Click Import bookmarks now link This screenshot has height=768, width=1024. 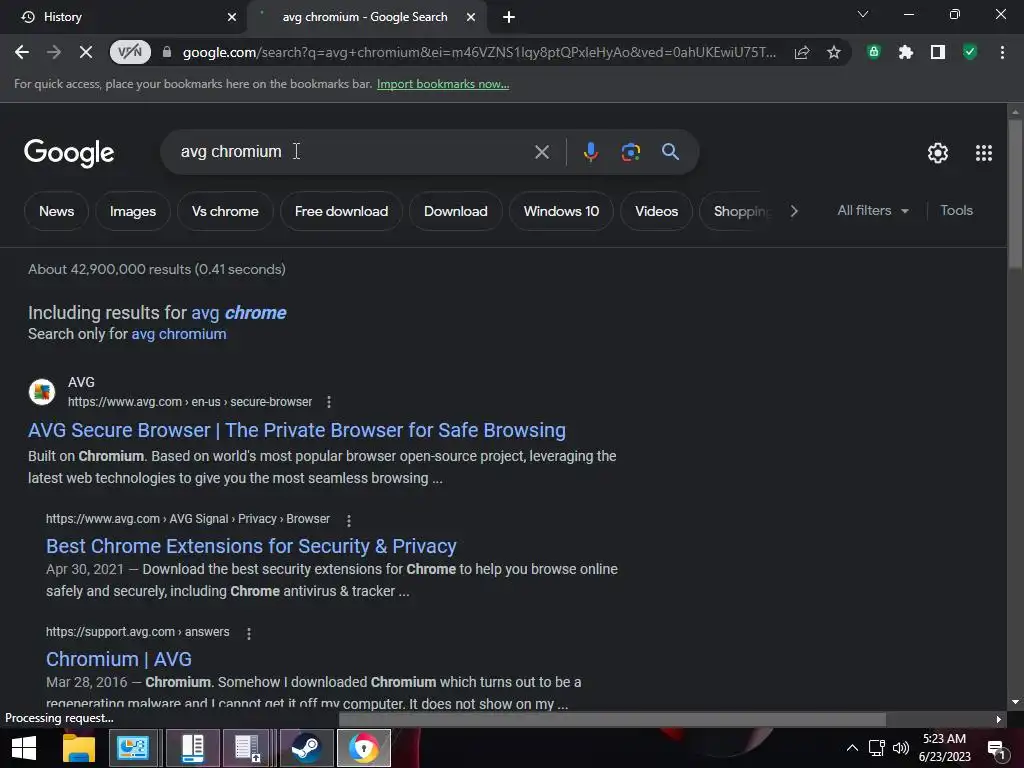pos(443,84)
